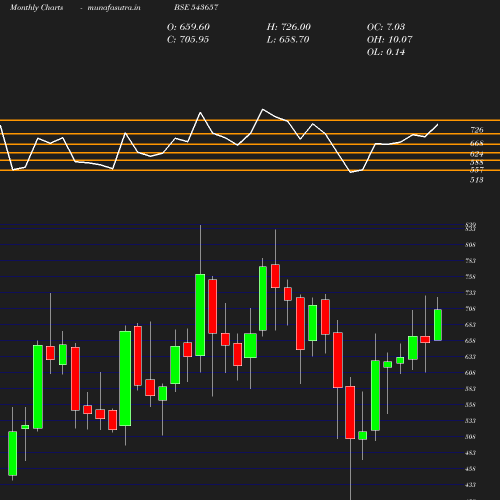This screenshot has width=500, height=500.
Task: Click the '508' price axis label
Action: point(470,437)
